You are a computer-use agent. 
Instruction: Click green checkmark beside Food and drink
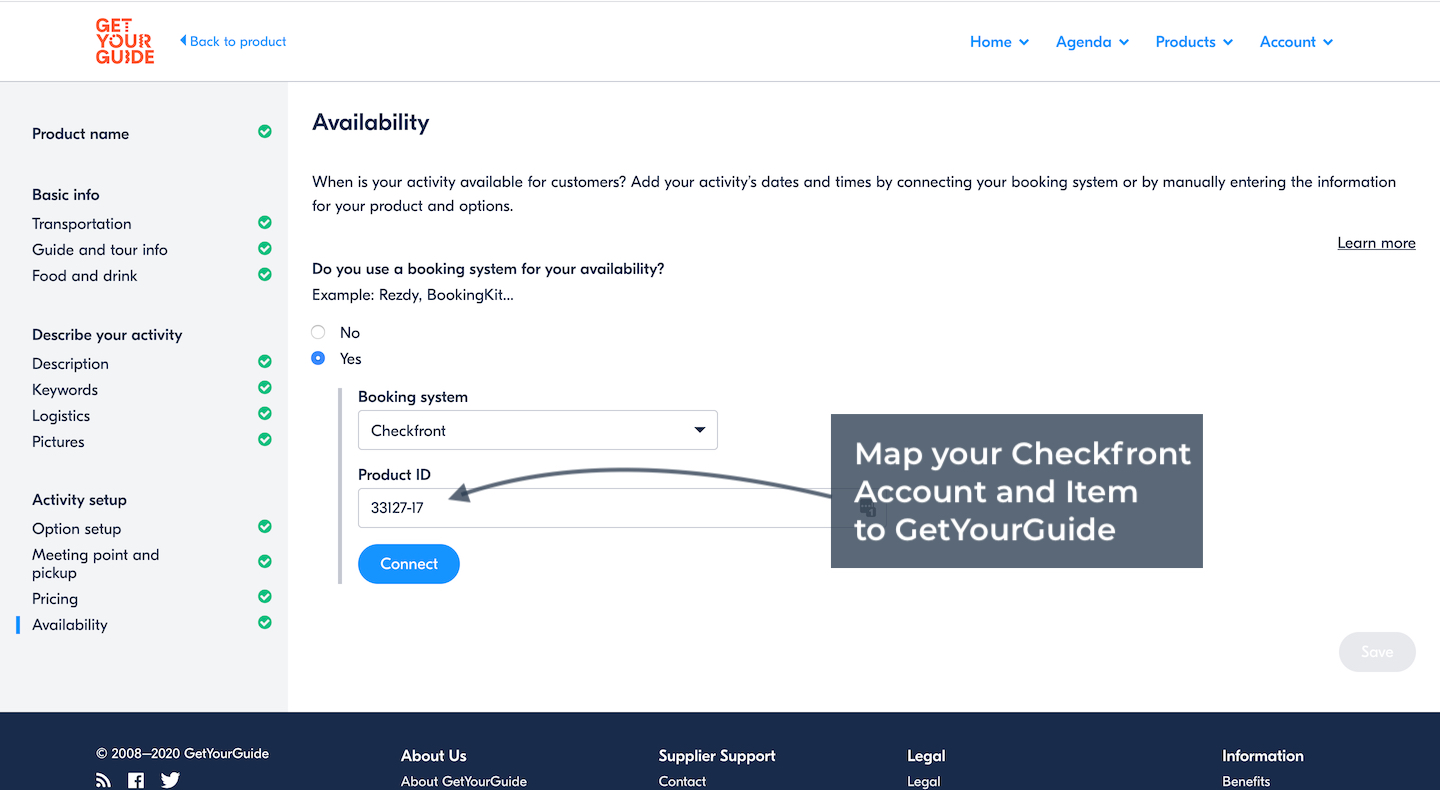(x=265, y=274)
